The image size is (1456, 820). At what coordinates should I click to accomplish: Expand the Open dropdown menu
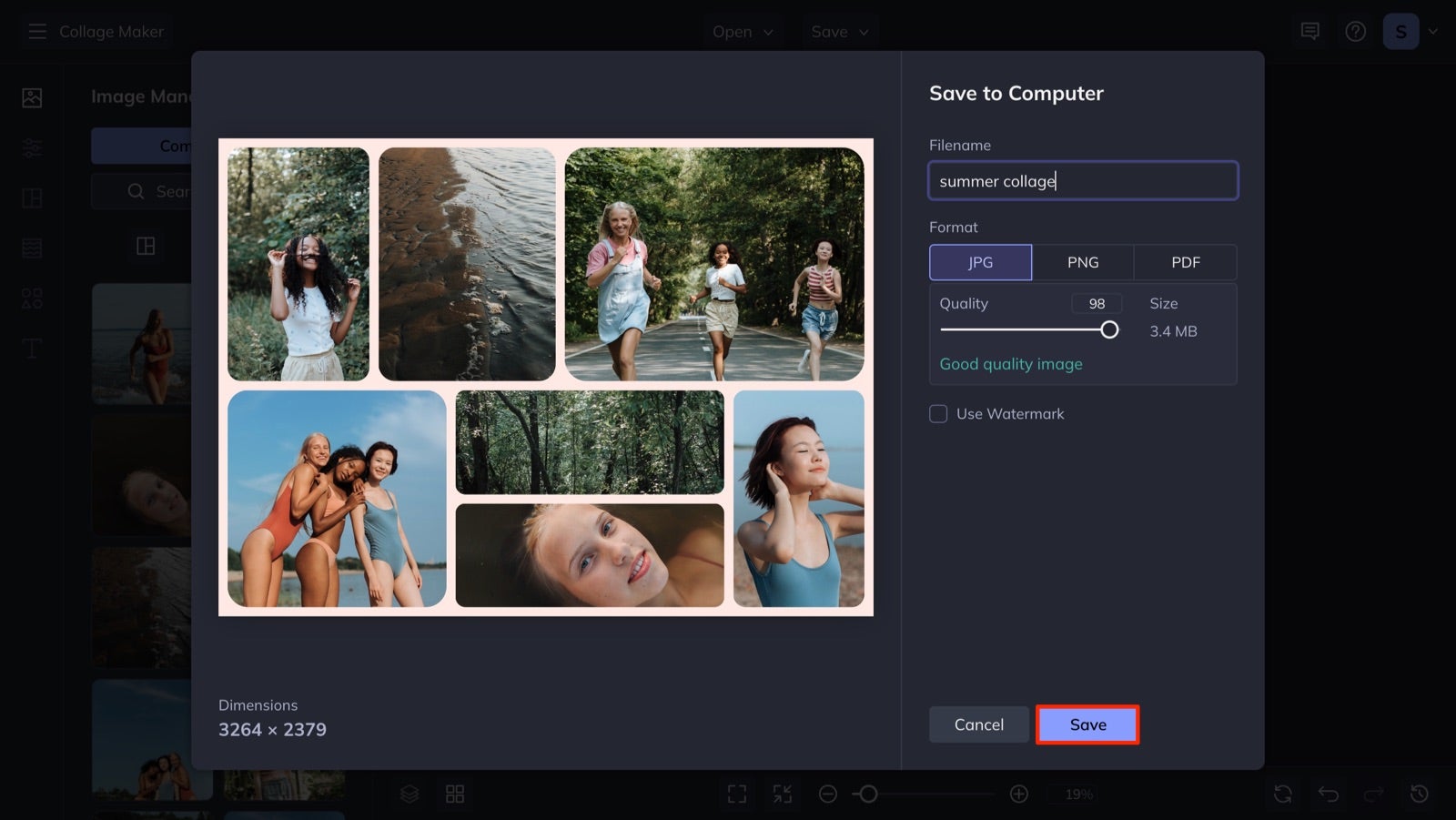coord(743,32)
